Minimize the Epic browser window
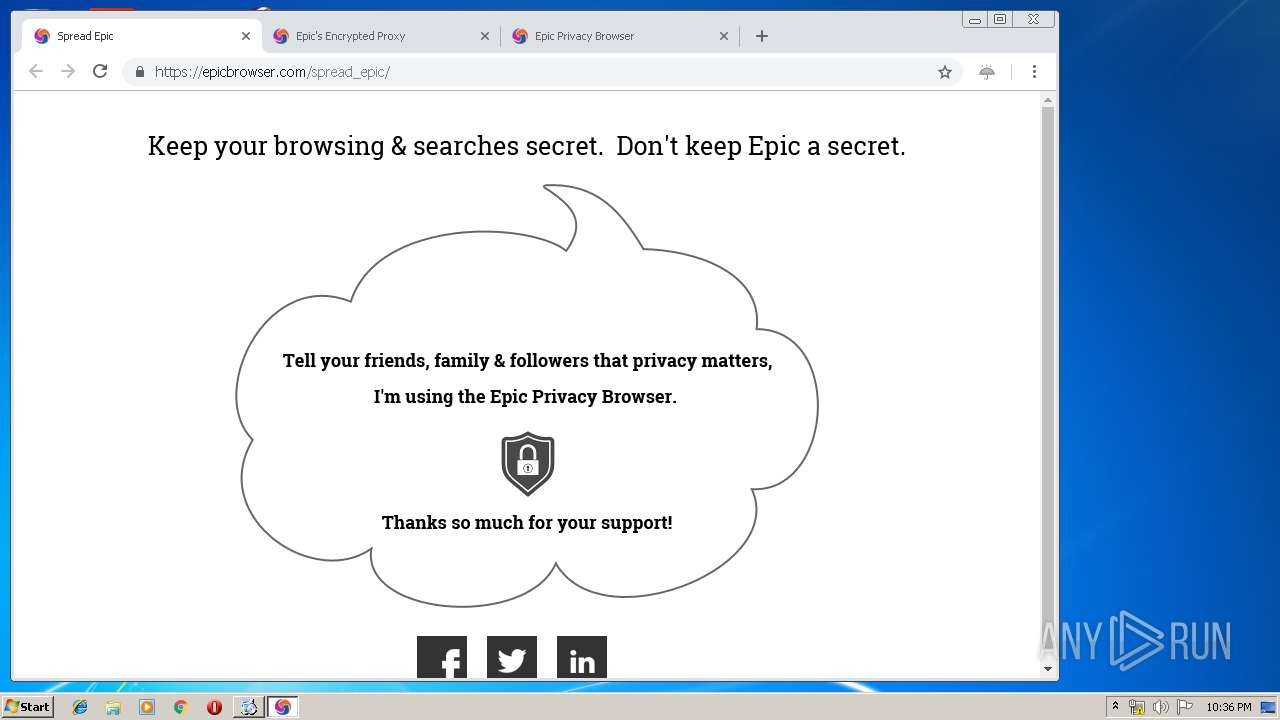 (x=975, y=19)
